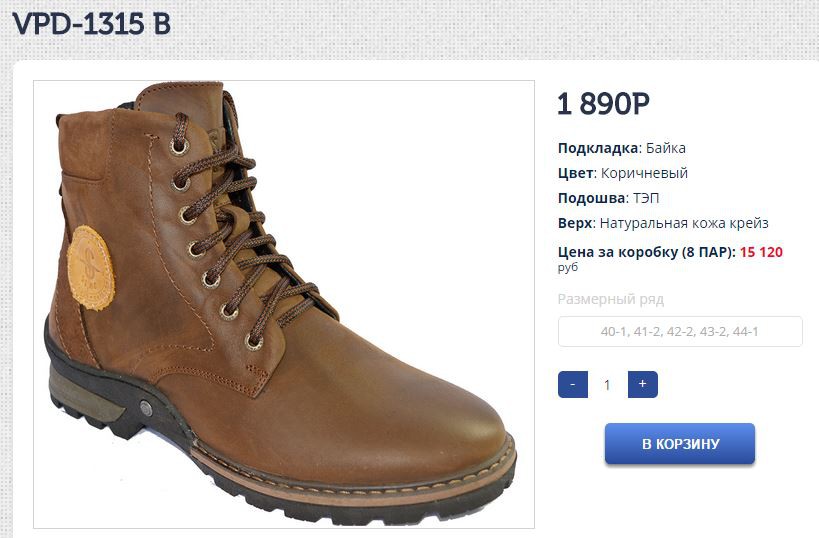The height and width of the screenshot is (538, 819).
Task: Click the Цена за коробку (8 ПАР) label
Action: (x=646, y=252)
